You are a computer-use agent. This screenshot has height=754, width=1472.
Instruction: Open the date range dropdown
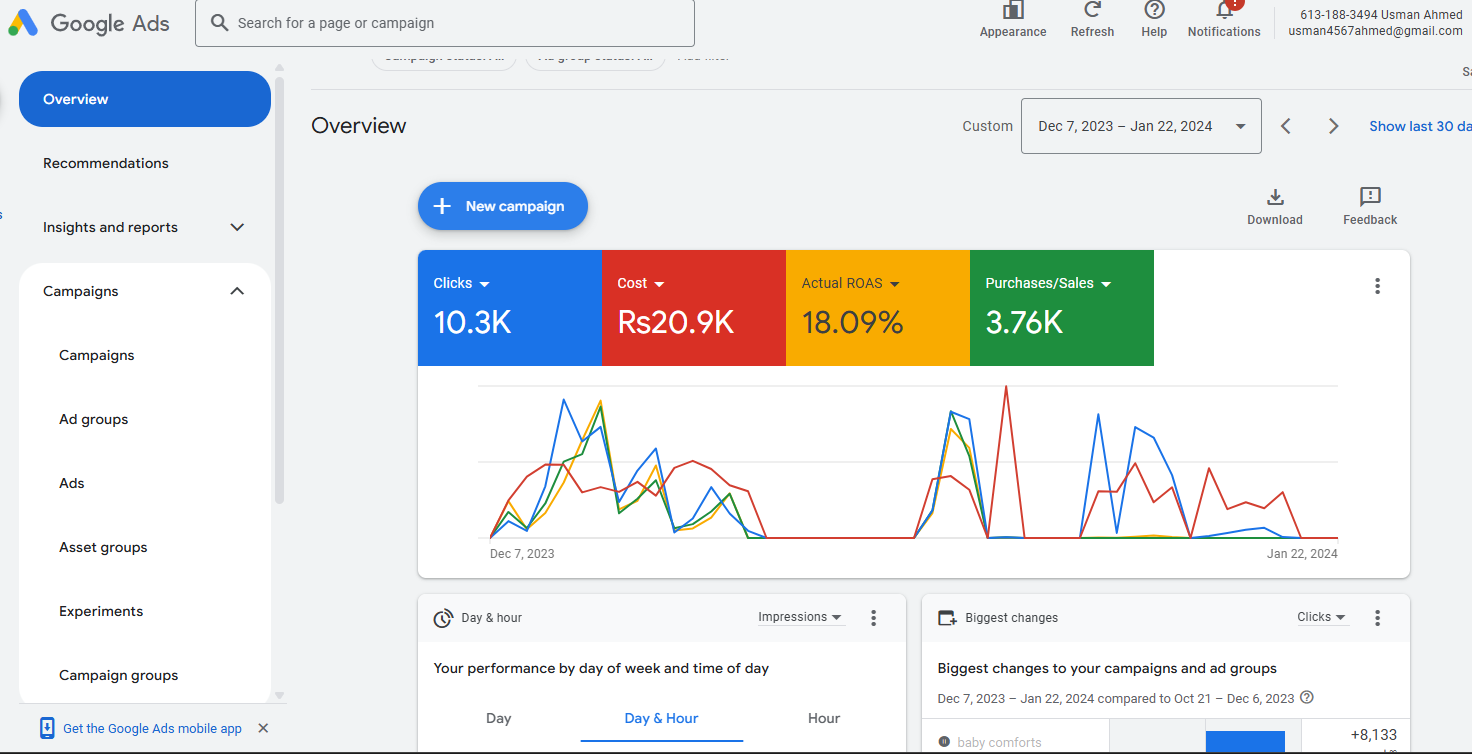[1141, 126]
